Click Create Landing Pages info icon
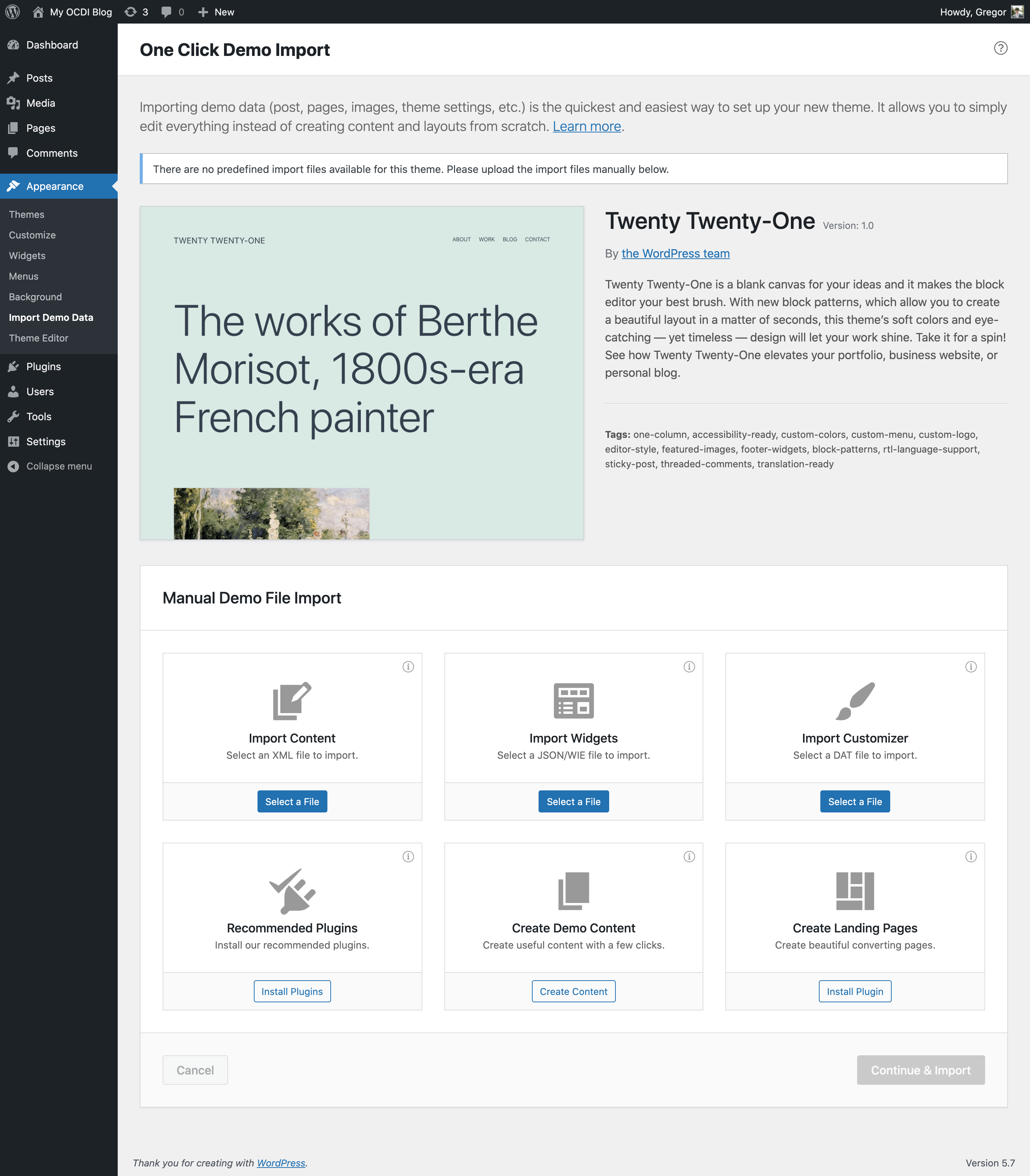Screen dimensions: 1030x1176 coord(971,856)
